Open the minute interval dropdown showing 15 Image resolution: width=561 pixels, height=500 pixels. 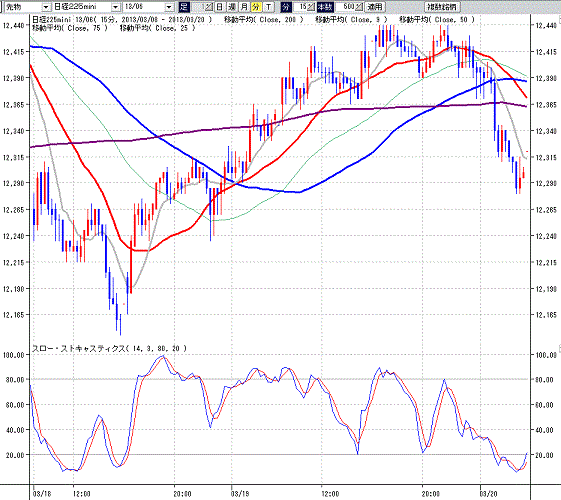click(x=311, y=7)
